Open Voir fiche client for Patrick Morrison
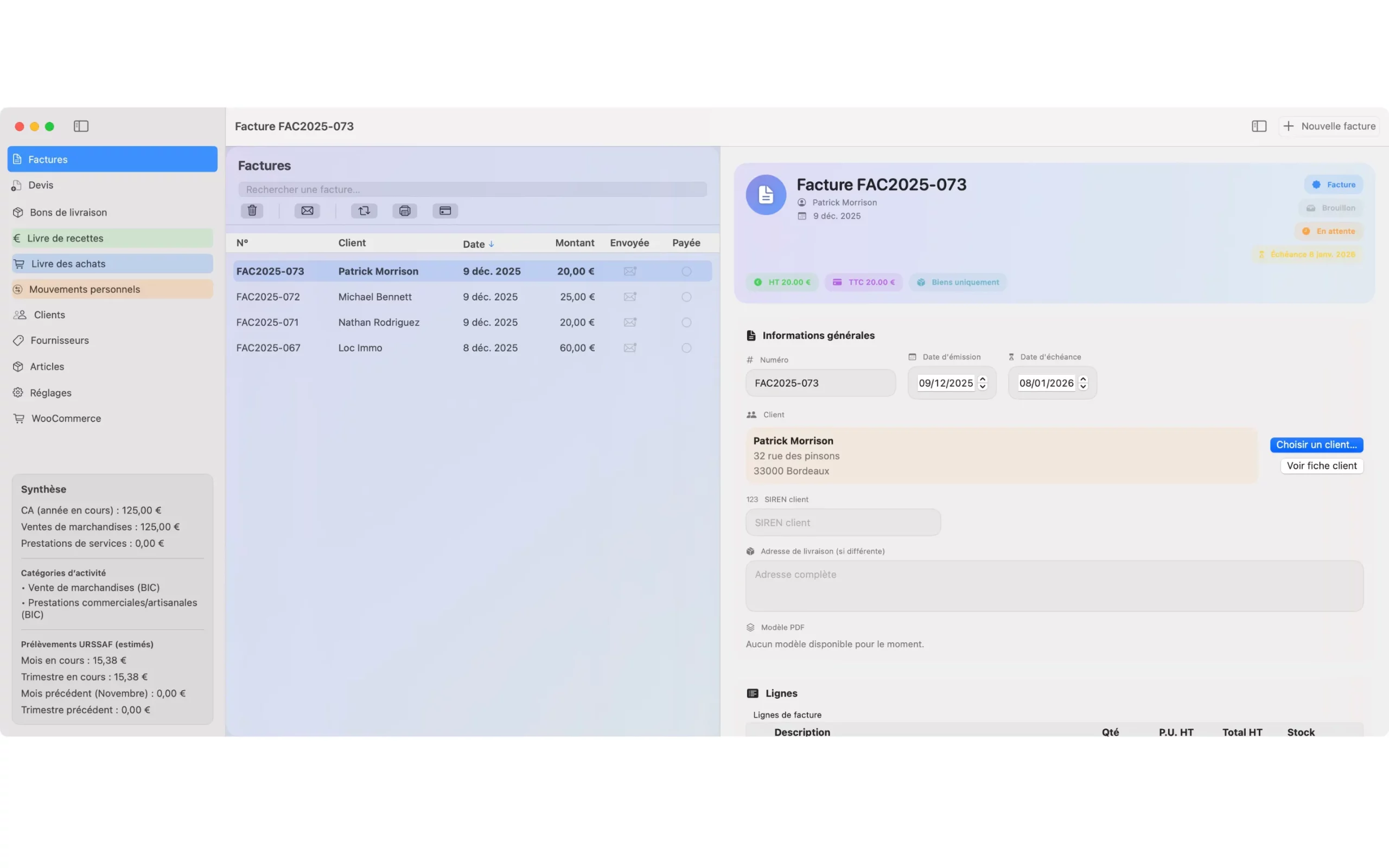The width and height of the screenshot is (1389, 868). (x=1321, y=465)
